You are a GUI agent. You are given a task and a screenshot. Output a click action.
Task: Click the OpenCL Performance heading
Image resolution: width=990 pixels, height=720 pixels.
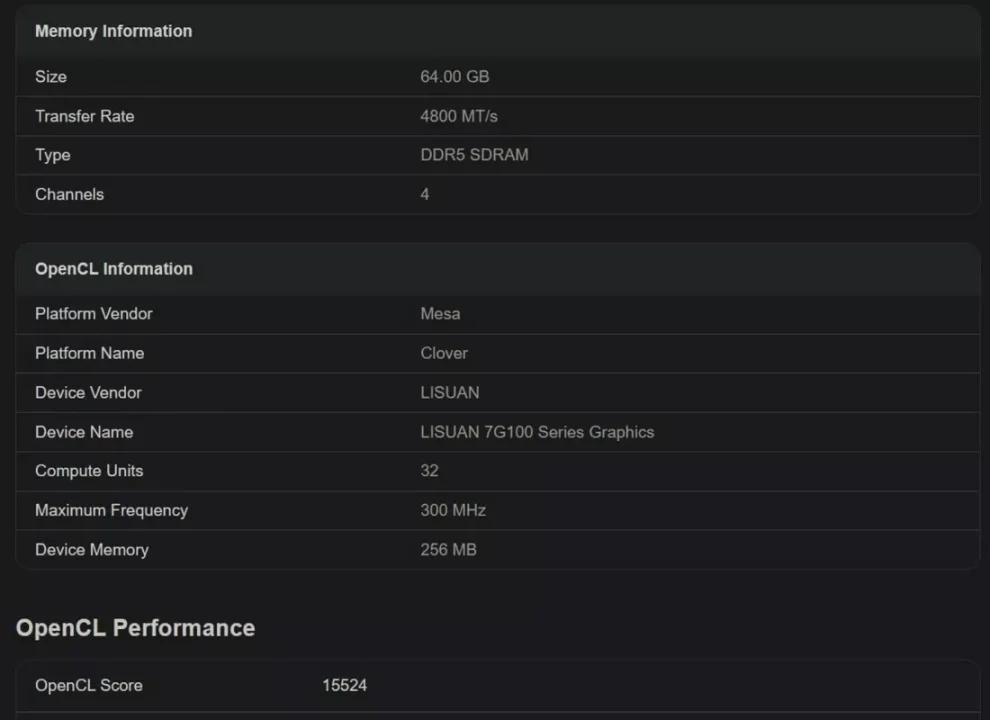(x=135, y=627)
